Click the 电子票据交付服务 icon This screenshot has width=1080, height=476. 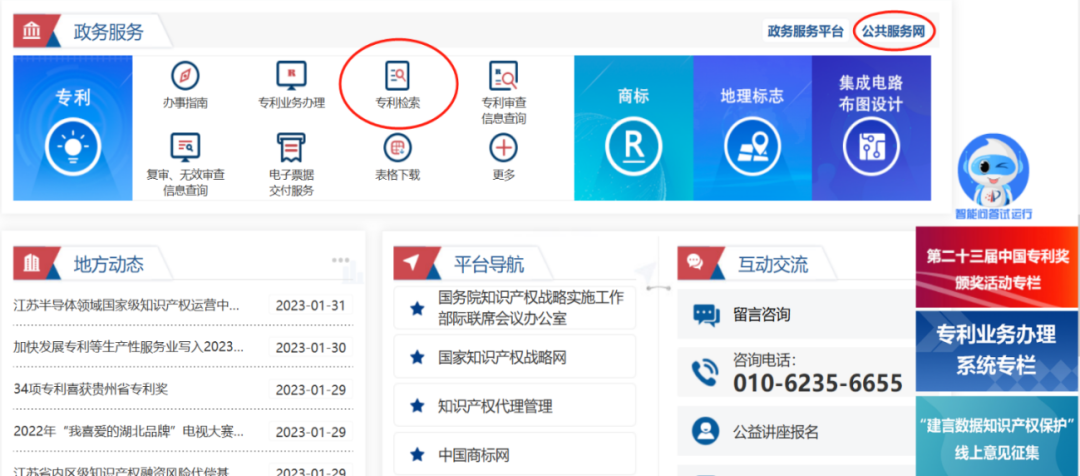[291, 148]
